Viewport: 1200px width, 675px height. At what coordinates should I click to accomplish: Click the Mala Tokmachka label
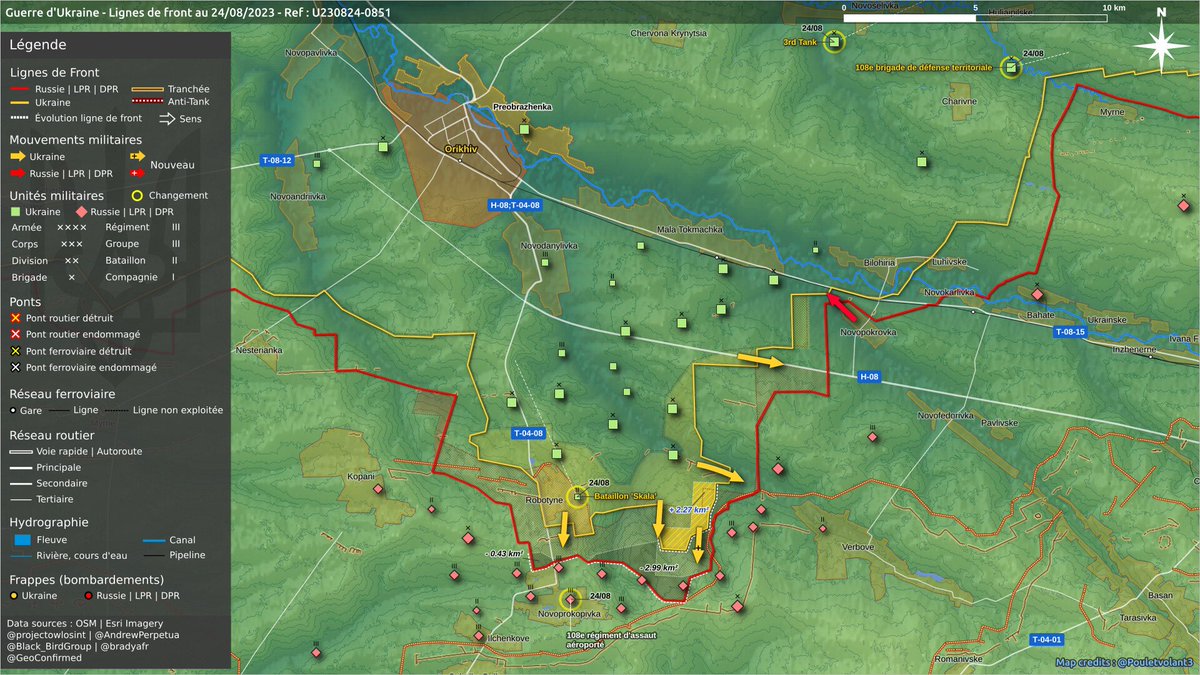click(689, 230)
